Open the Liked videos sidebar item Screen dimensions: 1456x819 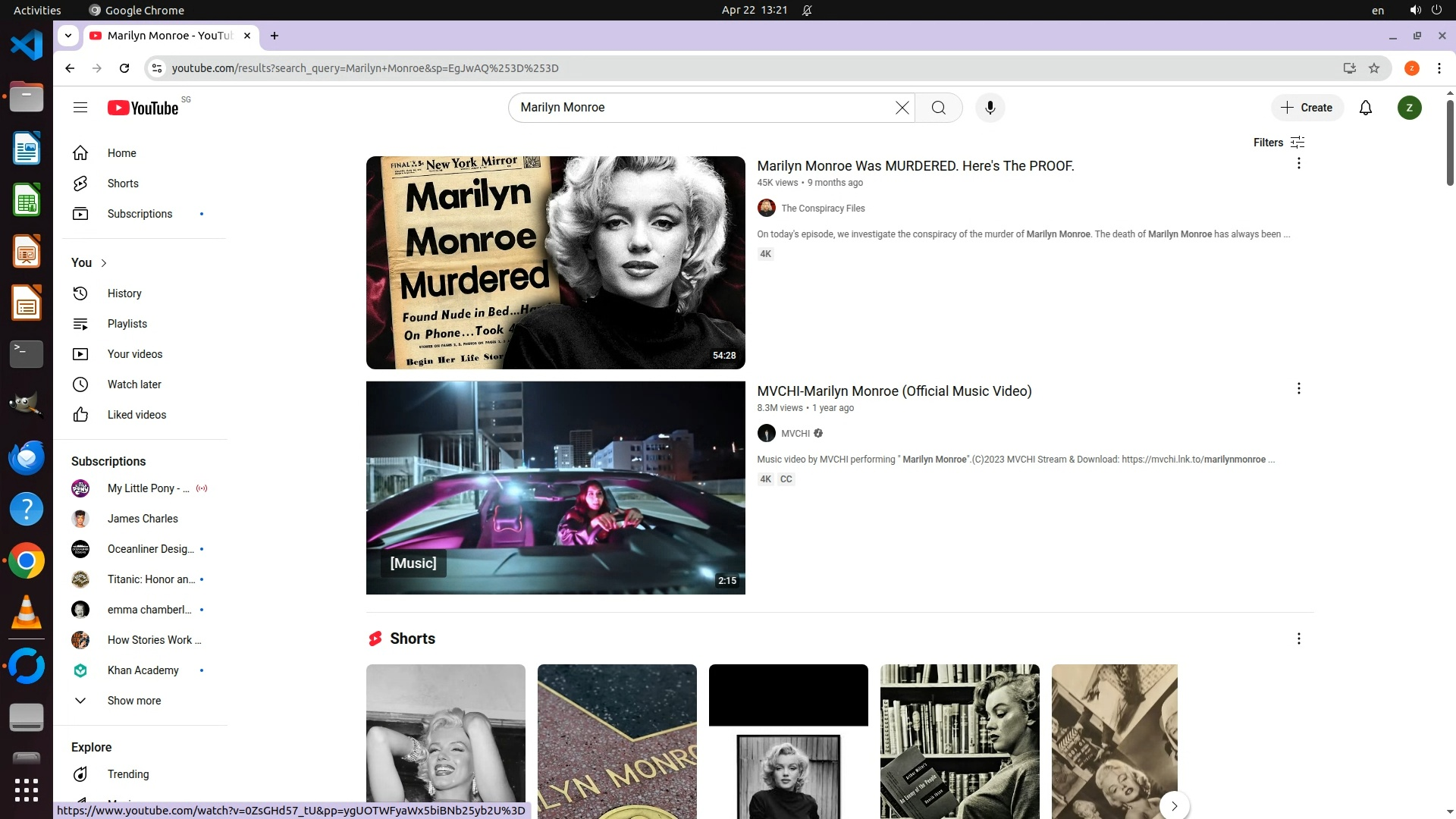pos(136,415)
